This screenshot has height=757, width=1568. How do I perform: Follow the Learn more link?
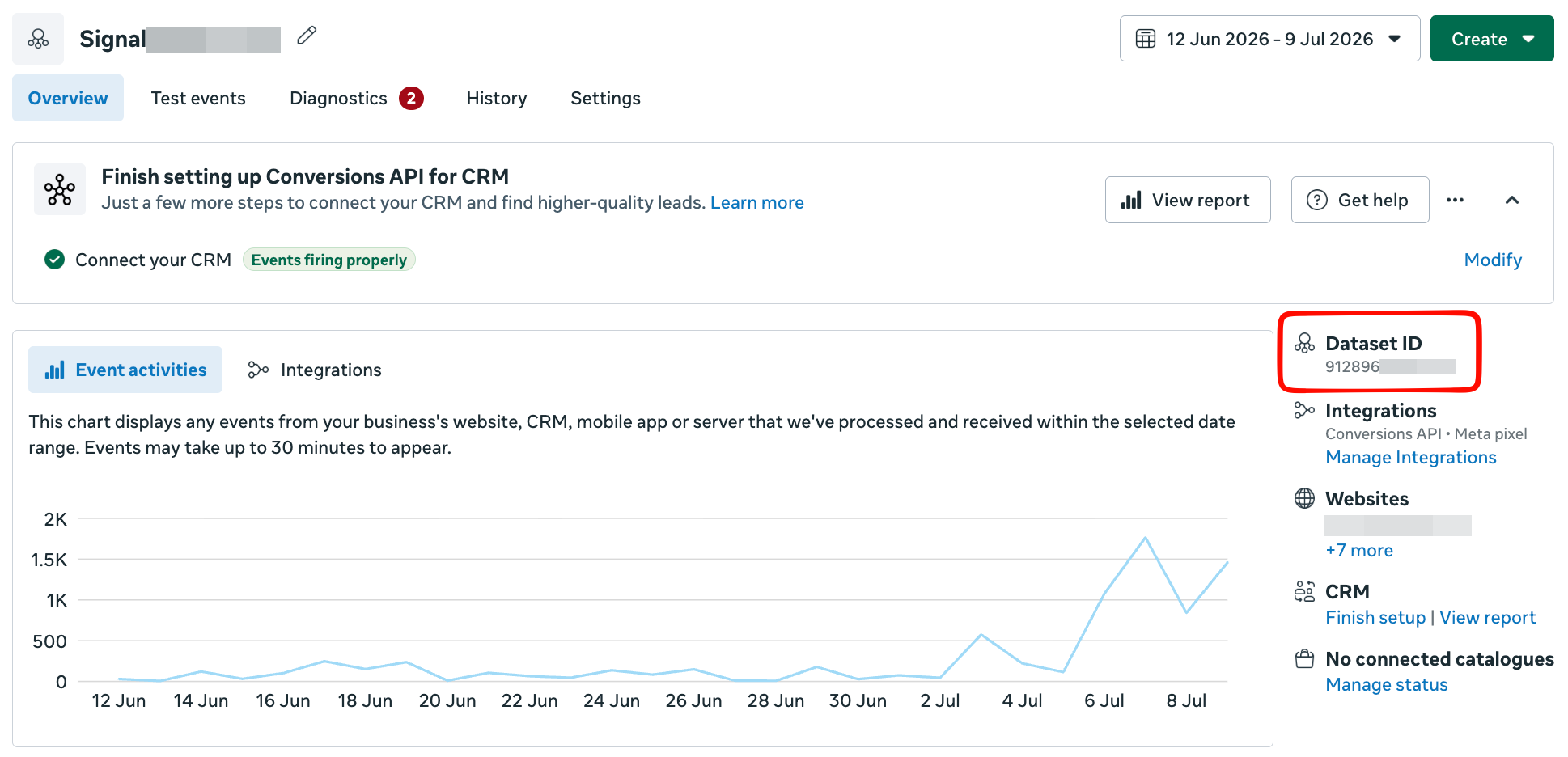756,202
